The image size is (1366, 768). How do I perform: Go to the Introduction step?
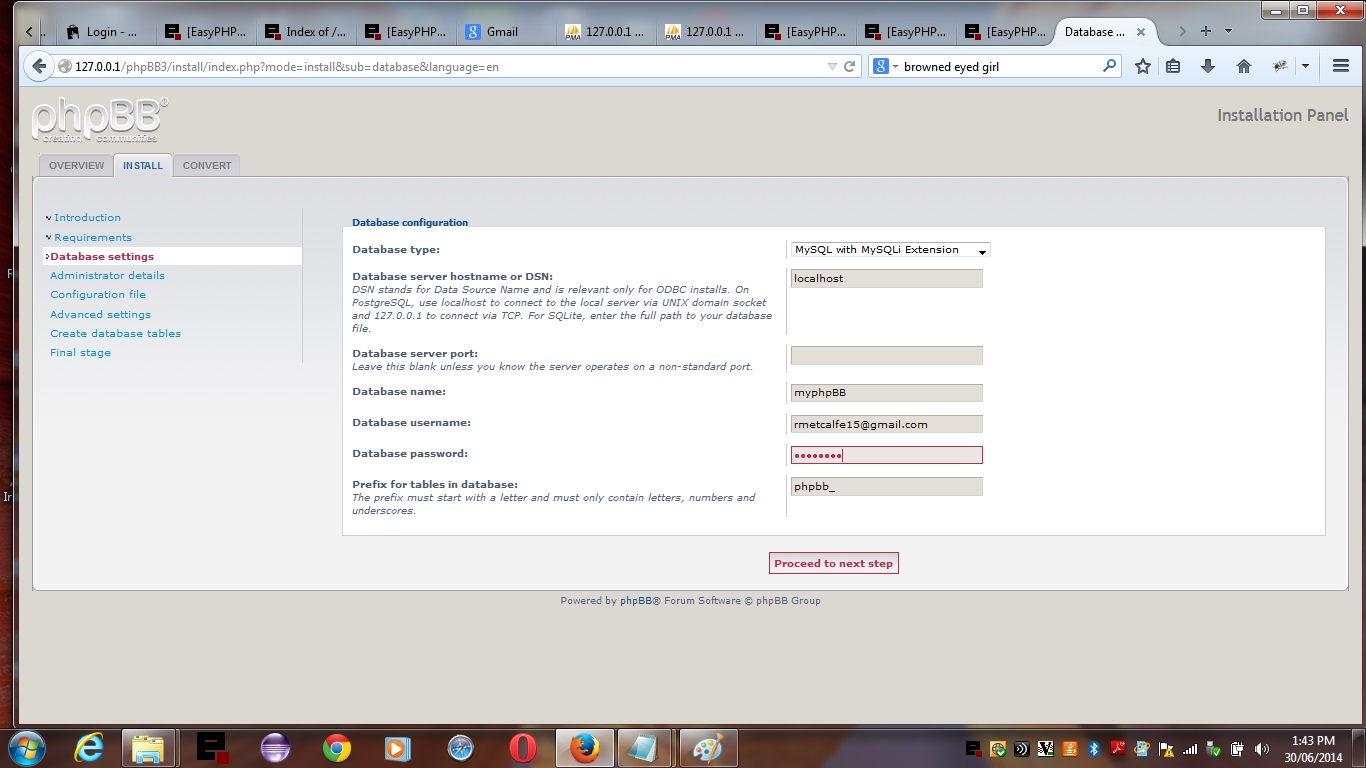click(x=87, y=218)
